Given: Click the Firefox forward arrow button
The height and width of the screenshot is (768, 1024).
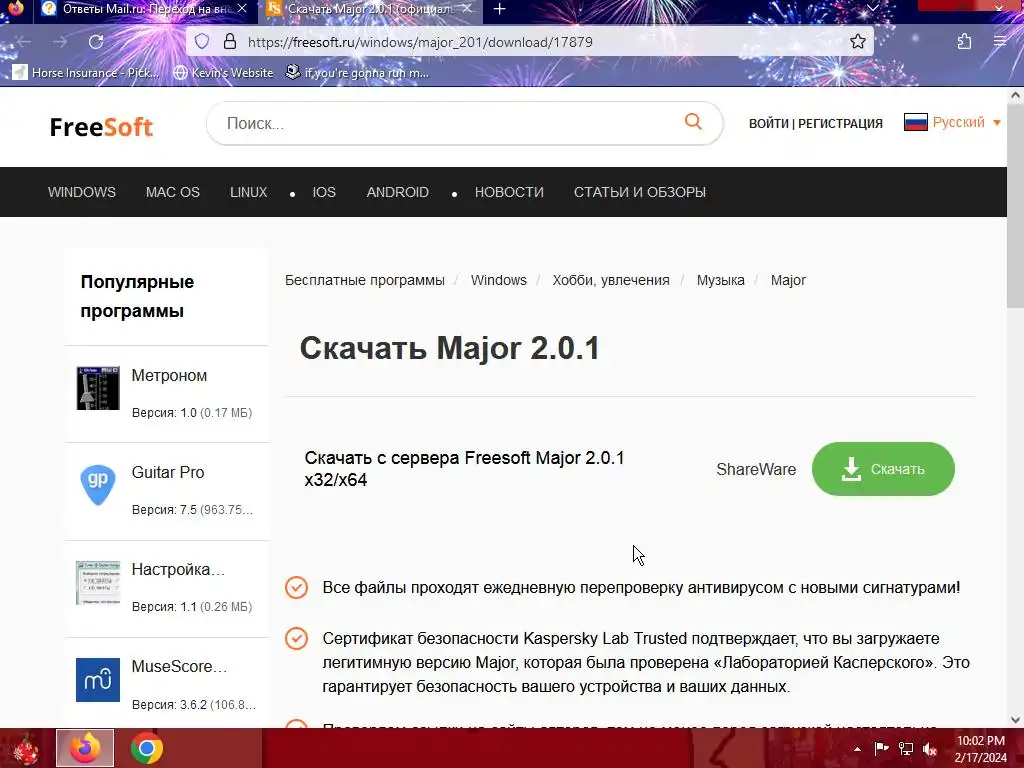Looking at the screenshot, I should coord(60,42).
